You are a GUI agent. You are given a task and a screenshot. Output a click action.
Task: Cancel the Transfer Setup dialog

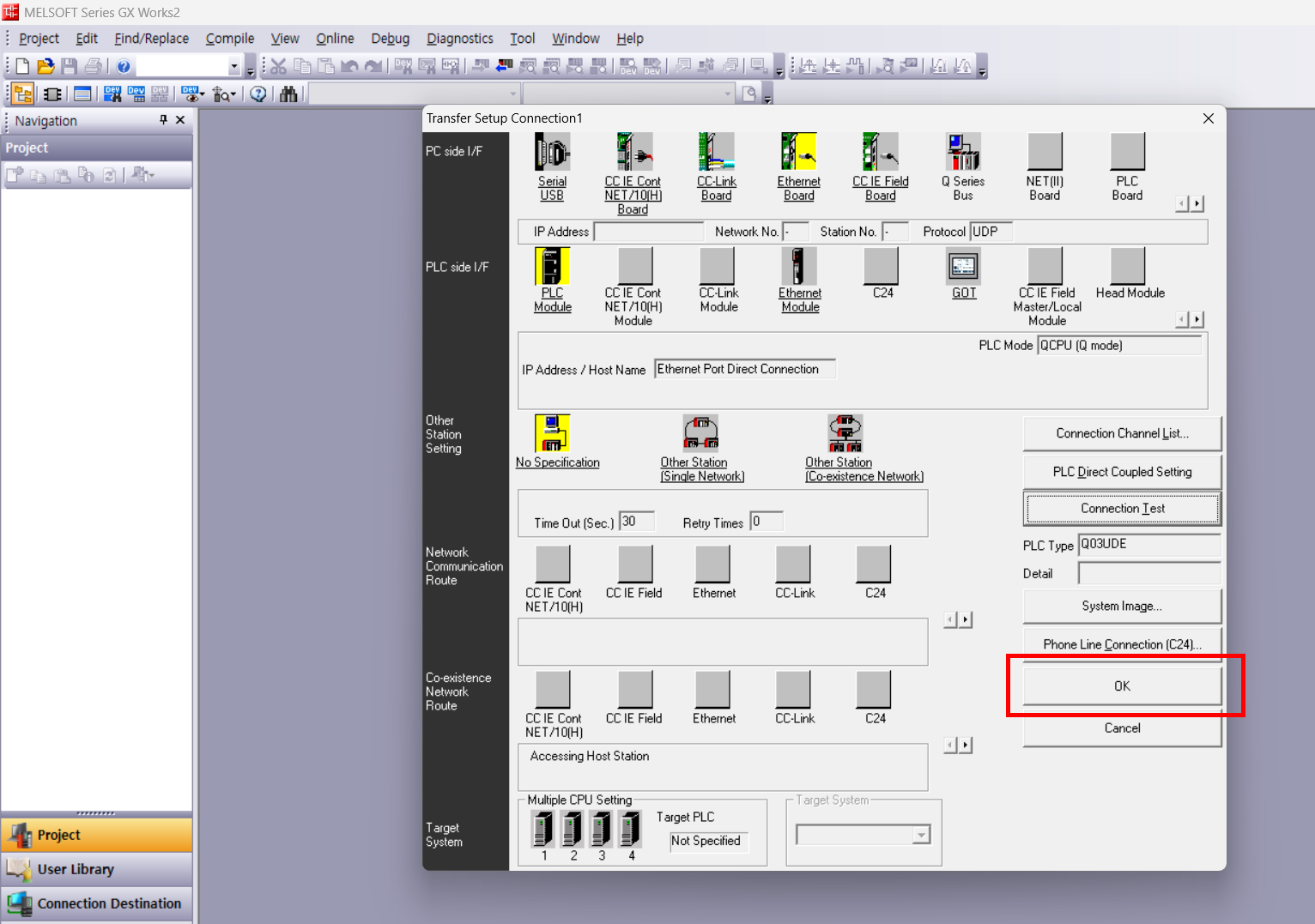coord(1122,728)
